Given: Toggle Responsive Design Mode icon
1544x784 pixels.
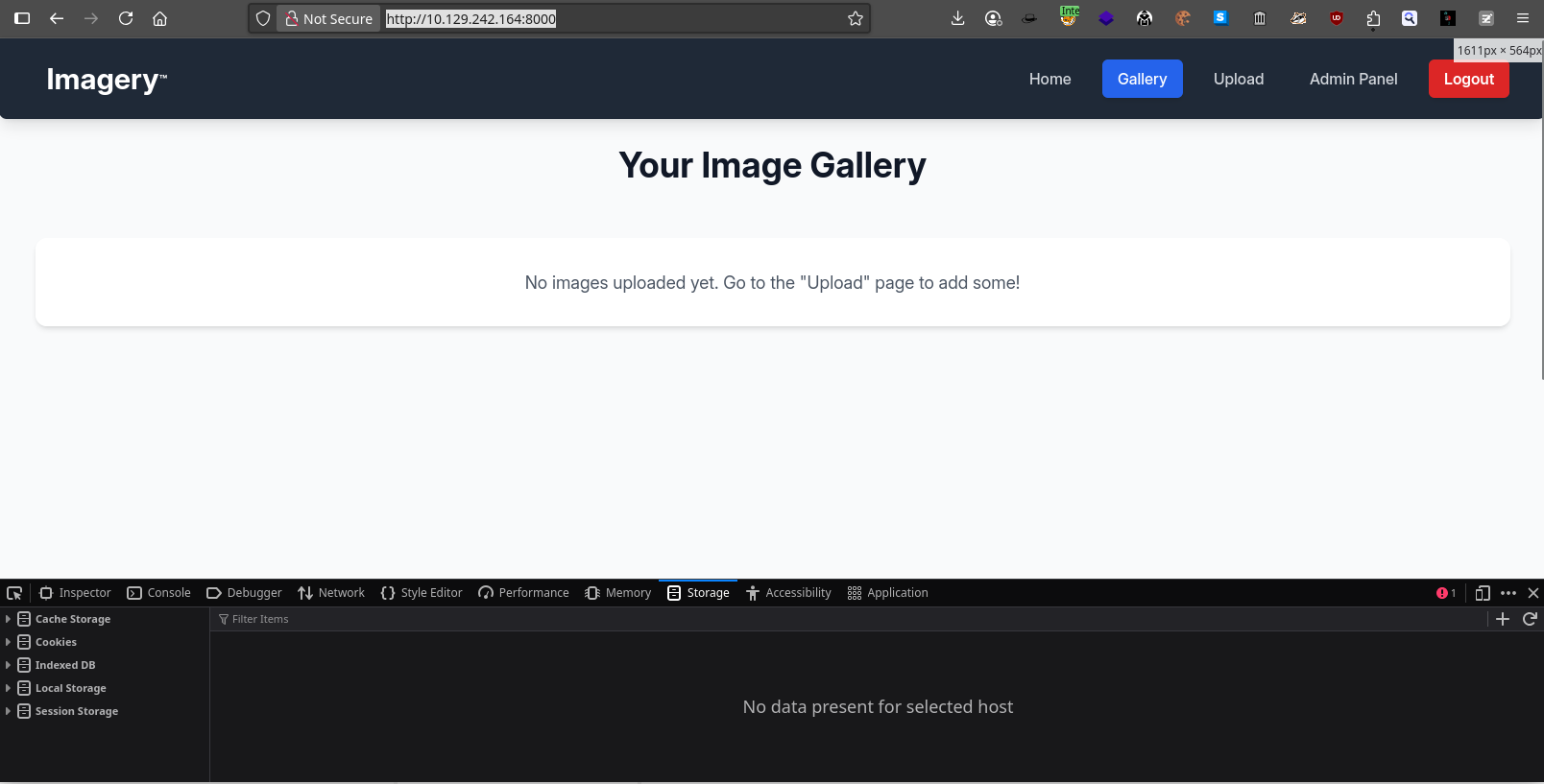Looking at the screenshot, I should 1483,593.
